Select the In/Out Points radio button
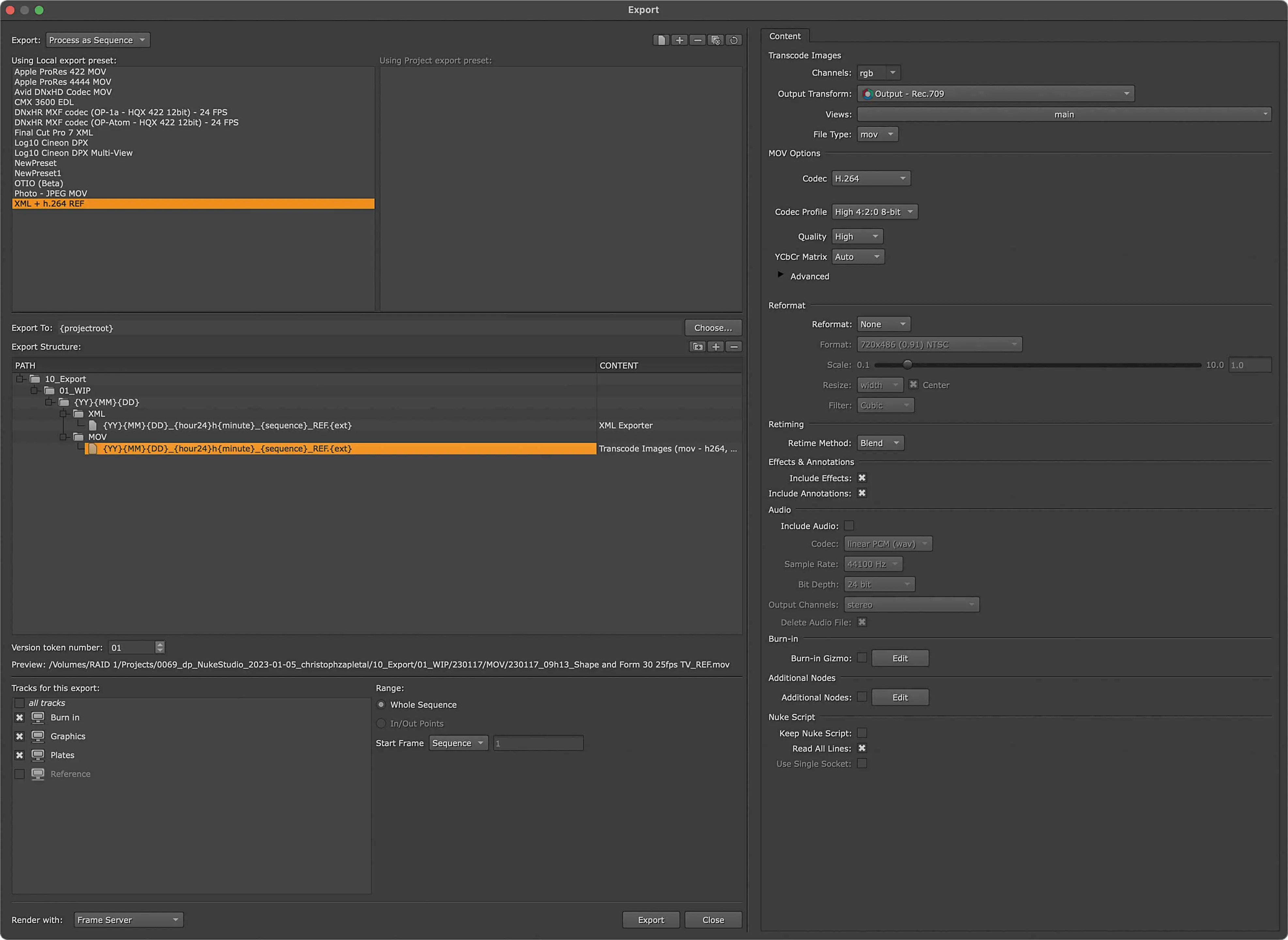Viewport: 1288px width, 940px height. 381,723
